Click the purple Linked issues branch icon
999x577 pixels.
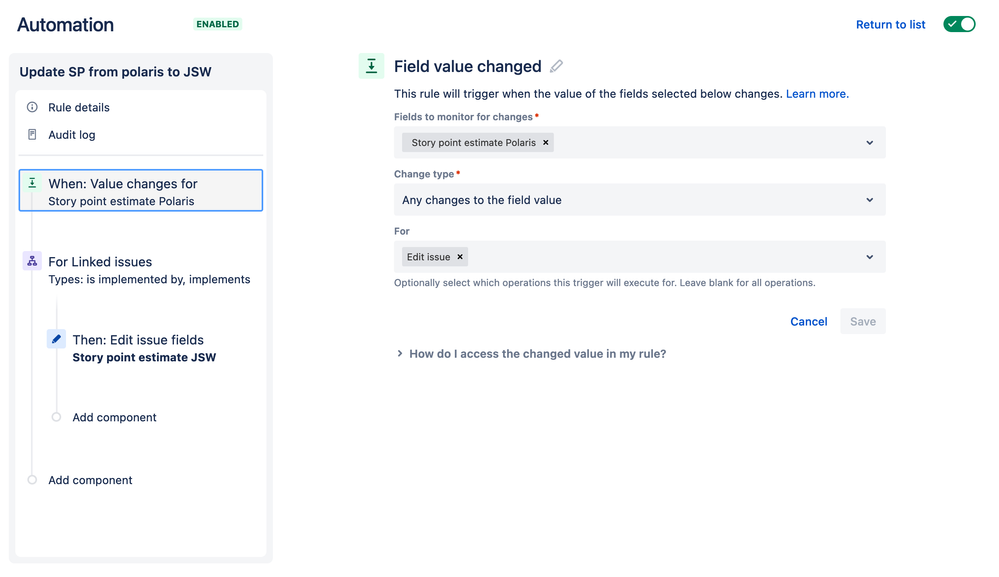(x=32, y=261)
